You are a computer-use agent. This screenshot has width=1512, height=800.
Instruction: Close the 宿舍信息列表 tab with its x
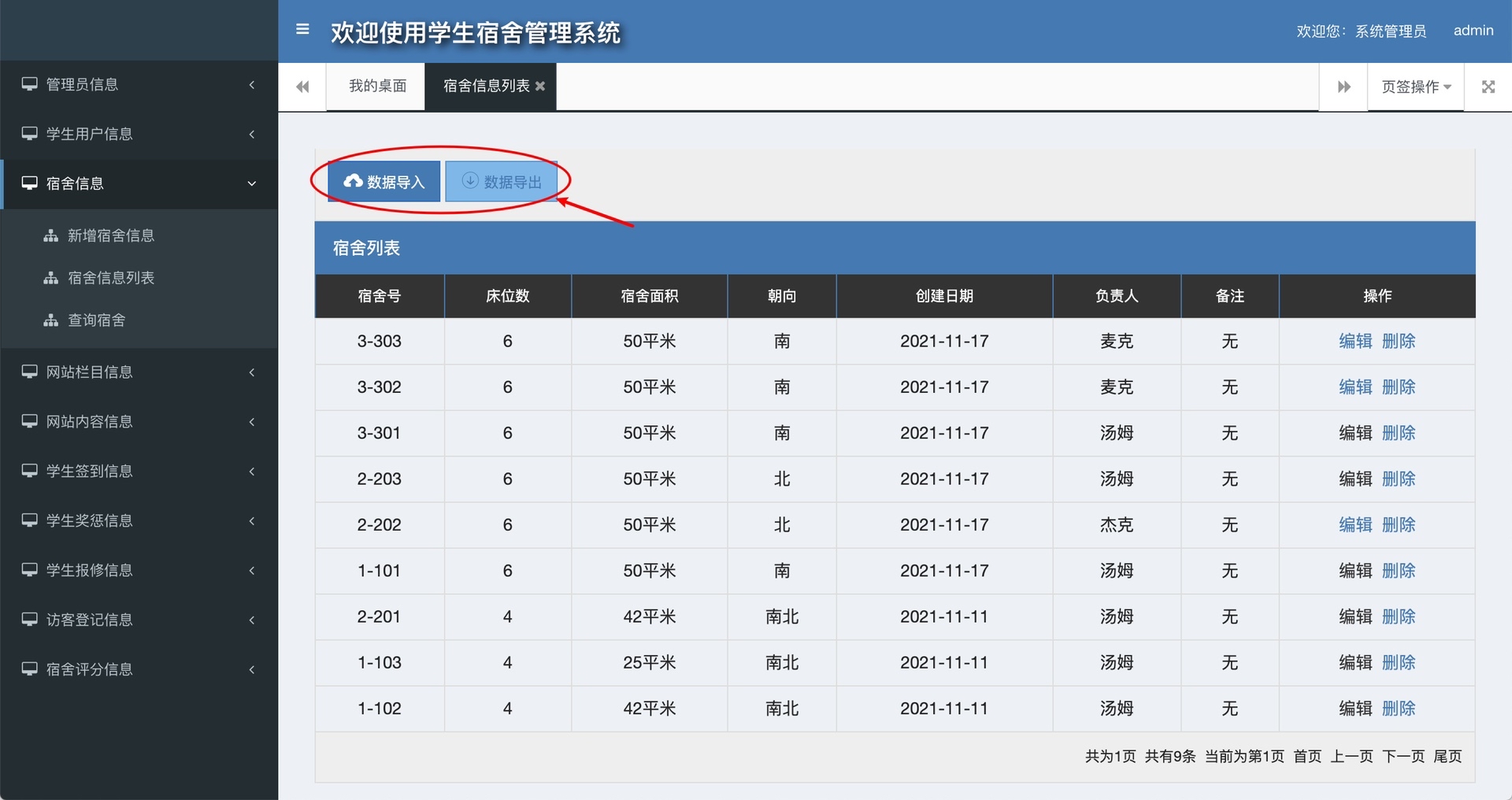click(x=540, y=87)
